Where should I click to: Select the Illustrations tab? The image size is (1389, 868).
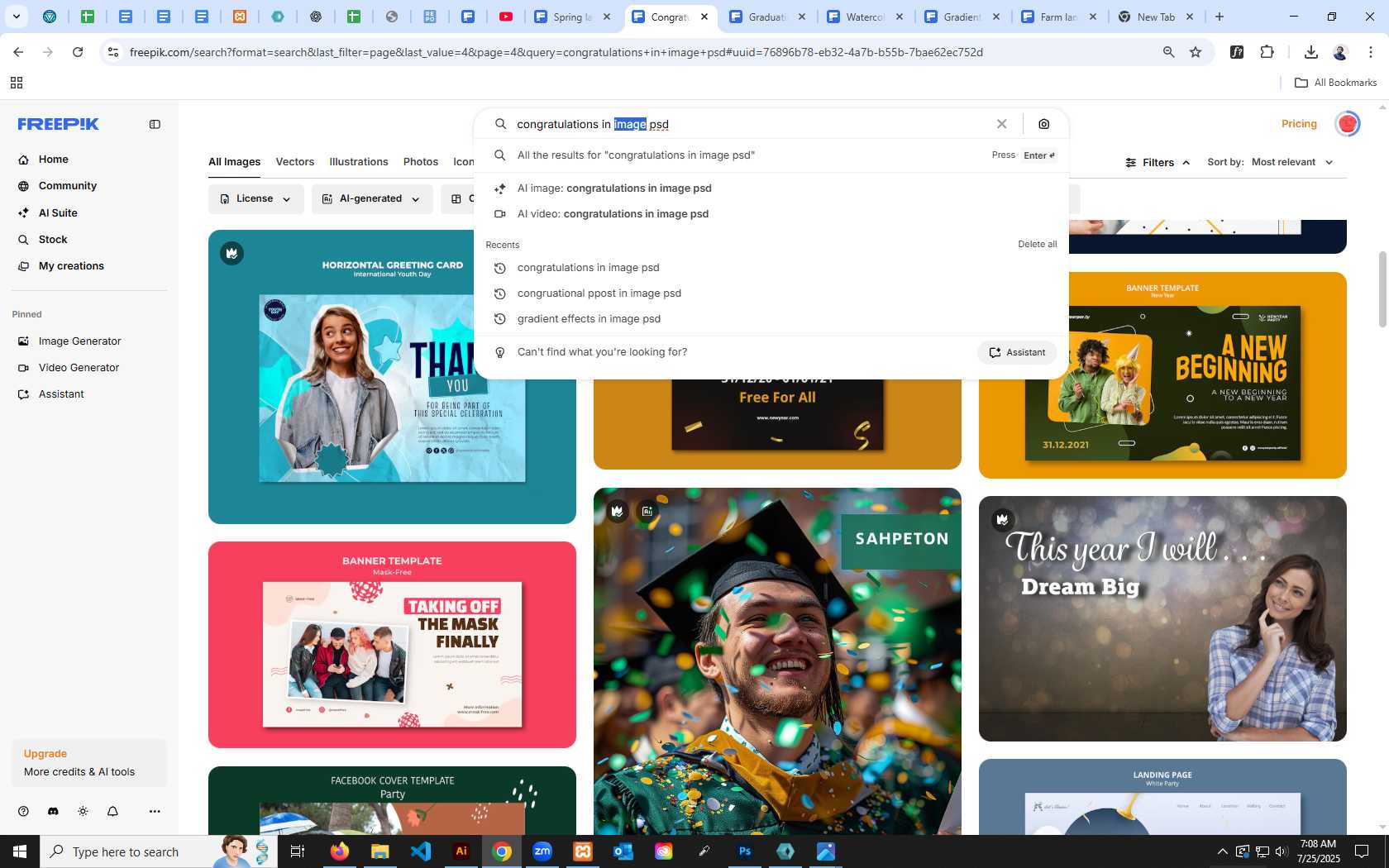coord(359,162)
